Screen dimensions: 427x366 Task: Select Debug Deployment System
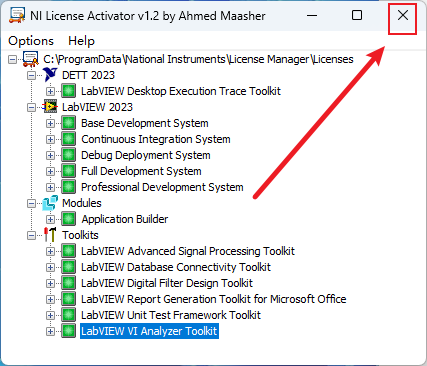[x=146, y=155]
